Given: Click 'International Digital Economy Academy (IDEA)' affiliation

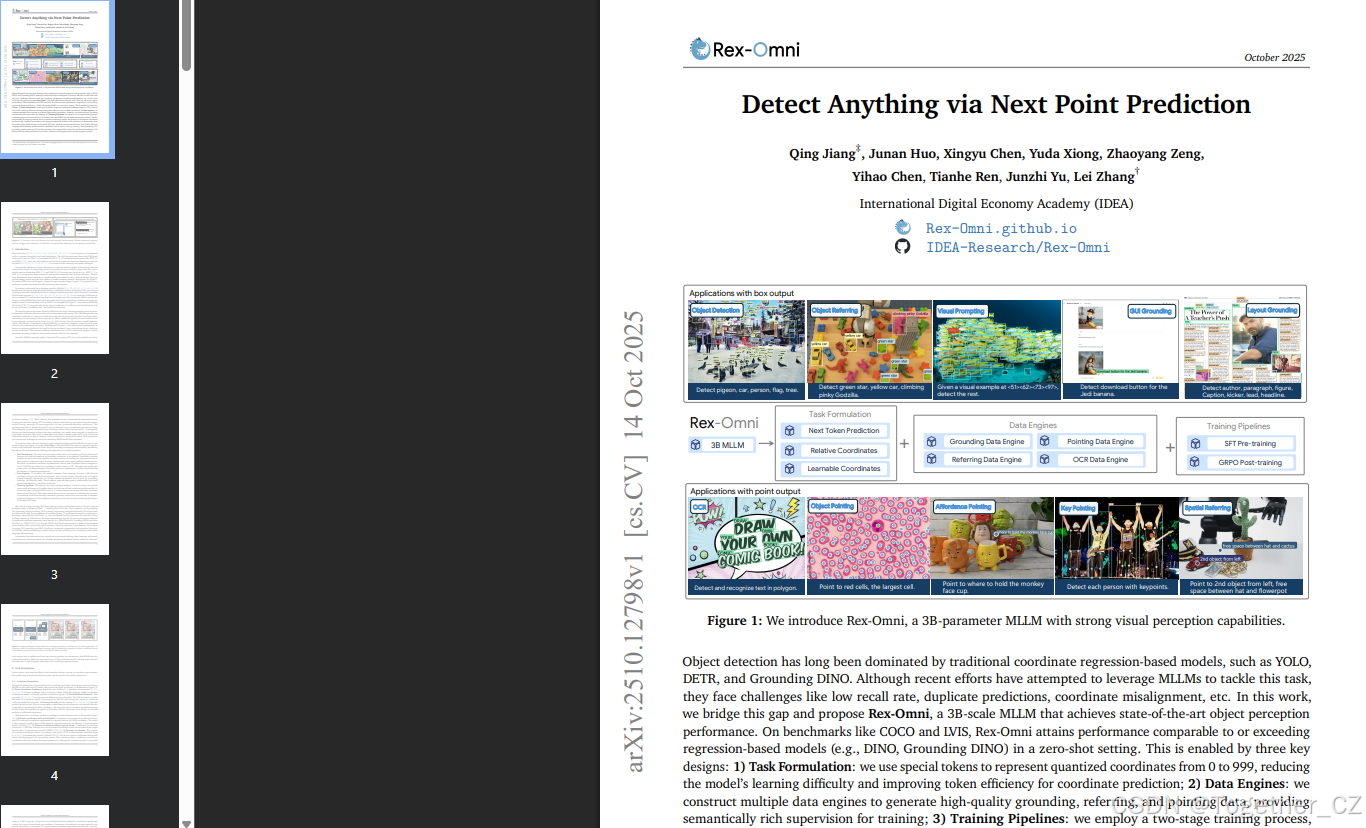Looking at the screenshot, I should coord(996,203).
